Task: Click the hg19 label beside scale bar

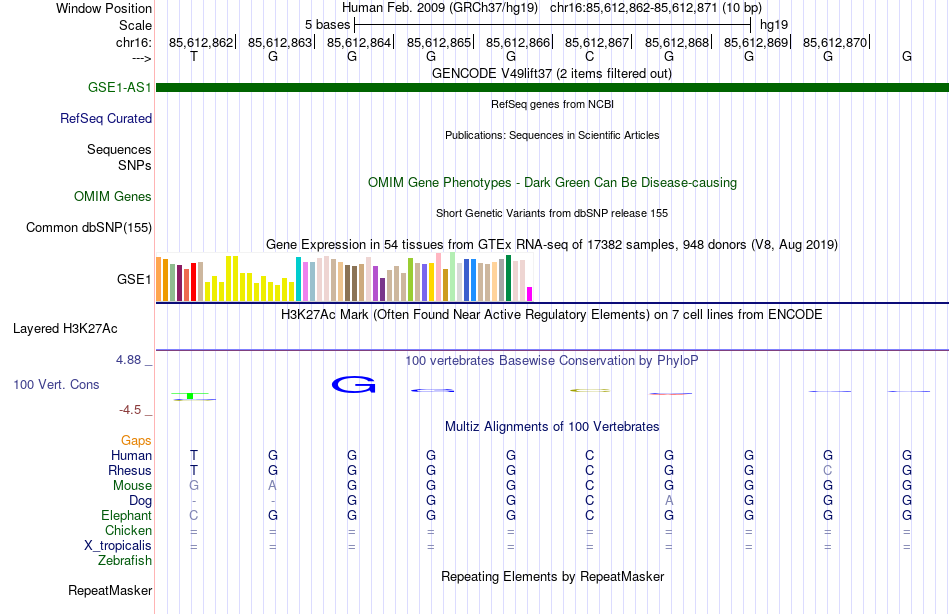Action: tap(774, 25)
